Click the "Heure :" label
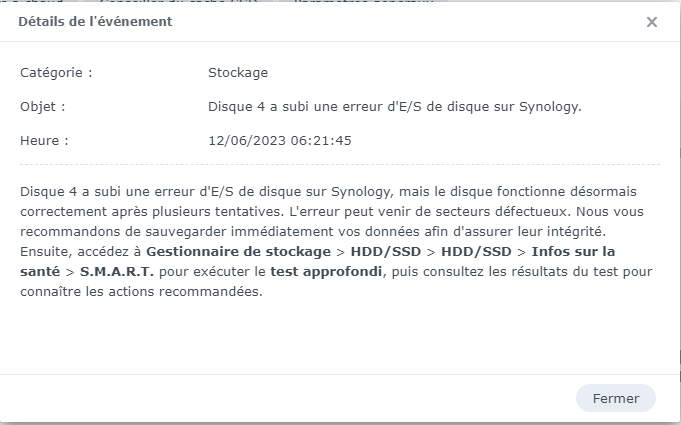 (44, 141)
